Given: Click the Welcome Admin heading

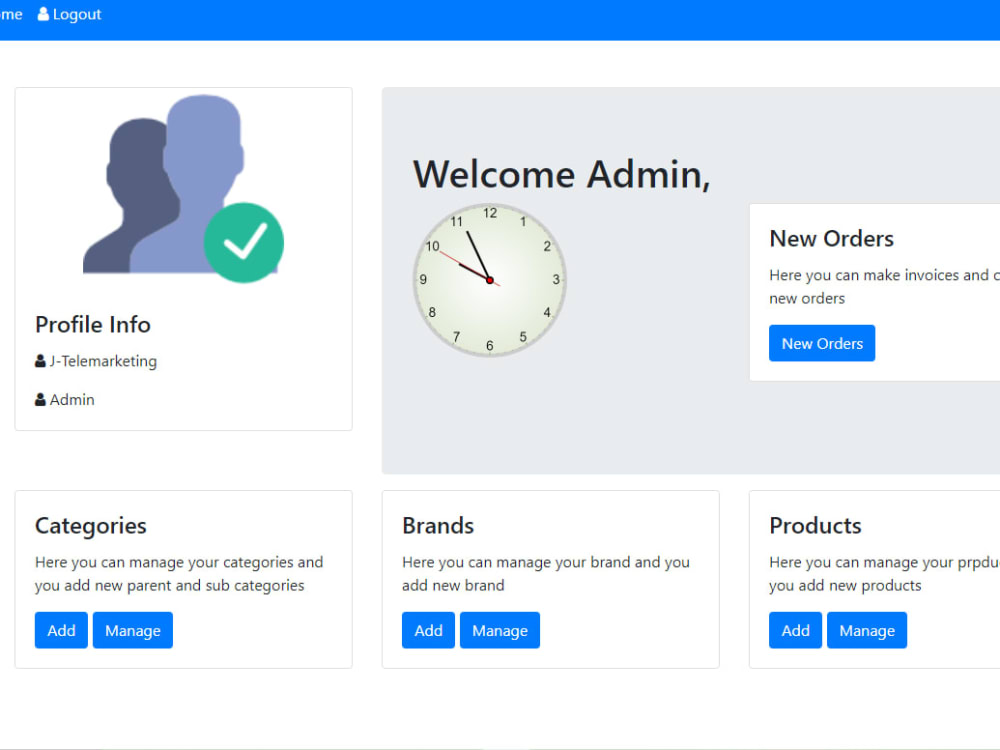Looking at the screenshot, I should click(561, 174).
